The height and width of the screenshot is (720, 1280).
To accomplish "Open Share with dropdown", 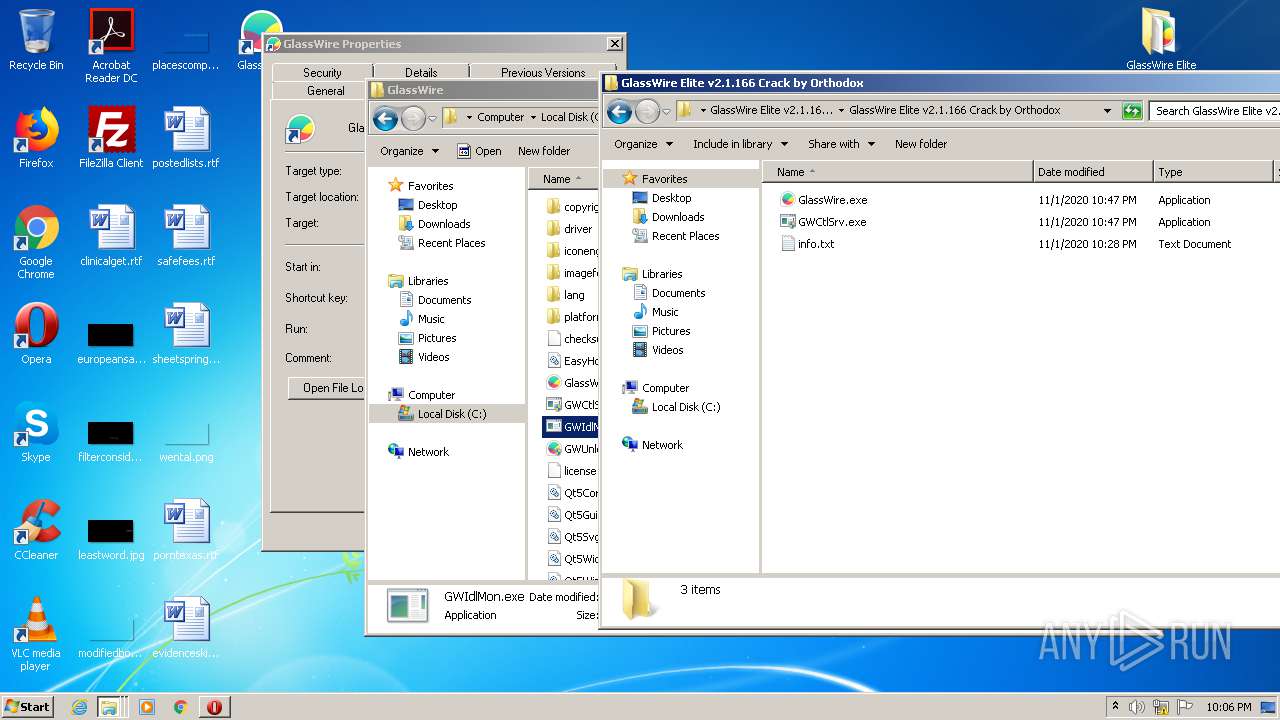I will [841, 144].
